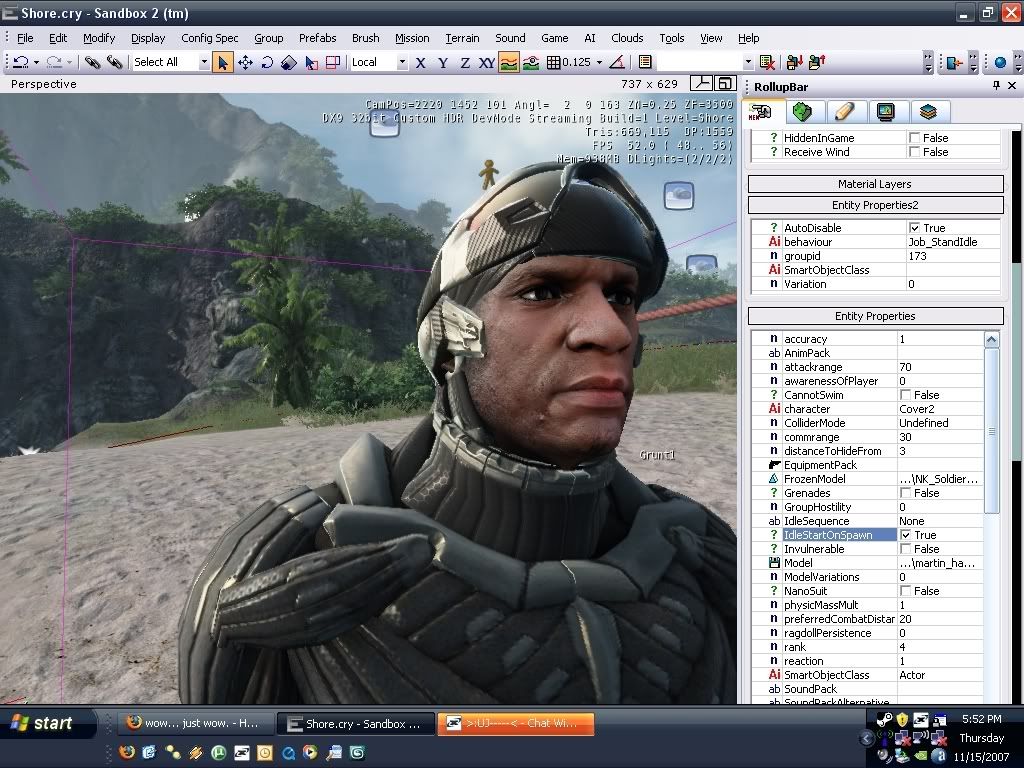The image size is (1024, 768).
Task: Activate the Scale tool
Action: (289, 62)
